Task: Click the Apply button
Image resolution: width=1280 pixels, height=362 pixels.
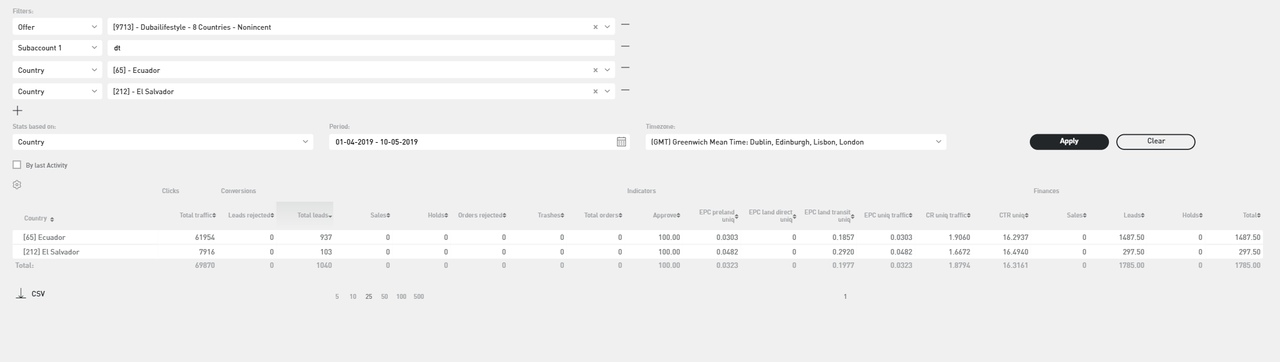Action: click(x=1069, y=142)
